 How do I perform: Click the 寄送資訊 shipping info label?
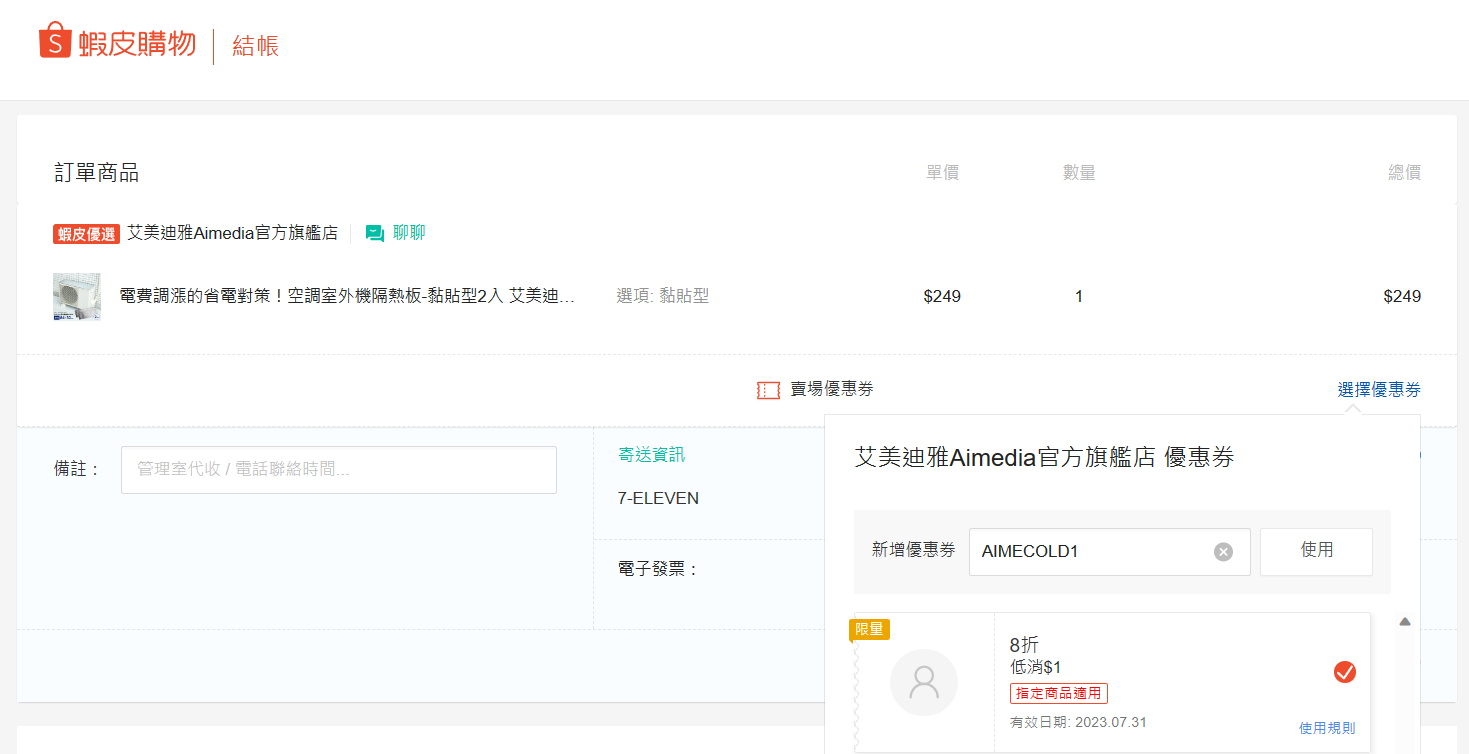pyautogui.click(x=652, y=455)
